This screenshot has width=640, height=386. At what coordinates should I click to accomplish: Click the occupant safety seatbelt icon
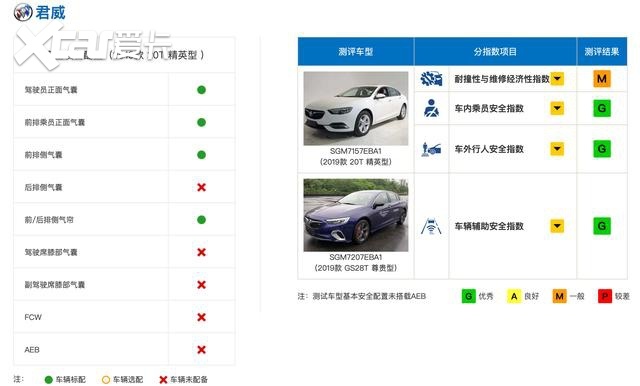tap(431, 108)
